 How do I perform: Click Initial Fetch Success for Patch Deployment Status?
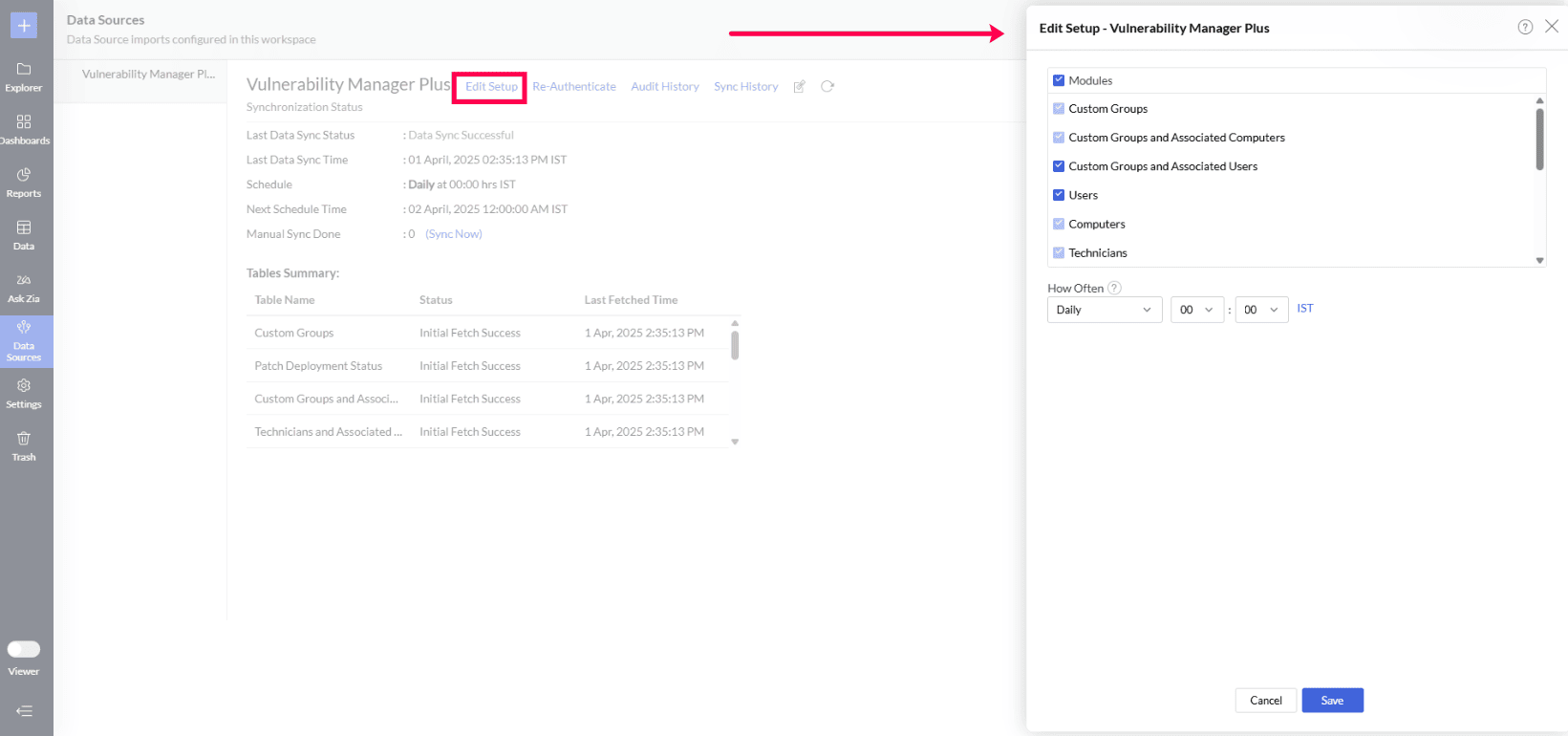point(470,366)
